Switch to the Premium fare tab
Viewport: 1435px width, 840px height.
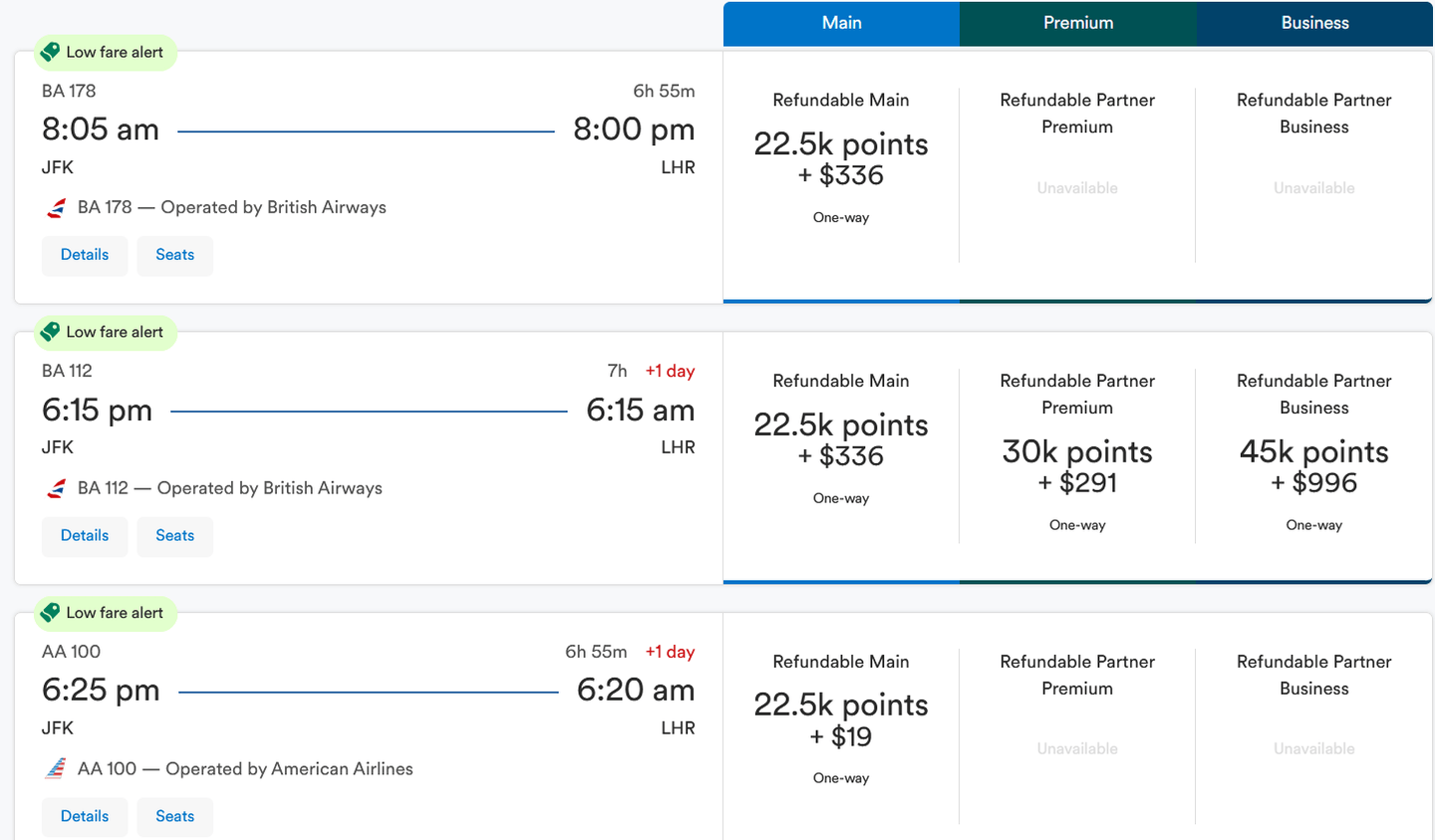click(x=1078, y=23)
